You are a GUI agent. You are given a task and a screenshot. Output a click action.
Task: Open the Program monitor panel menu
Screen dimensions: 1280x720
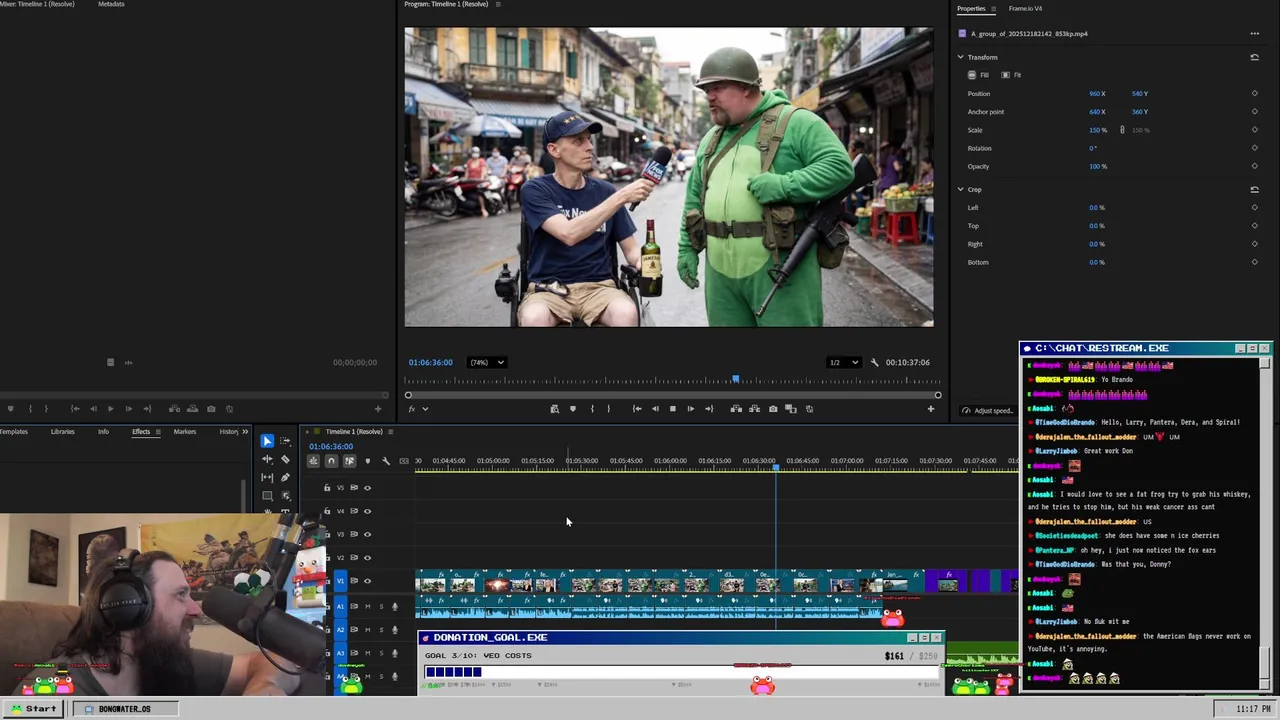[498, 4]
